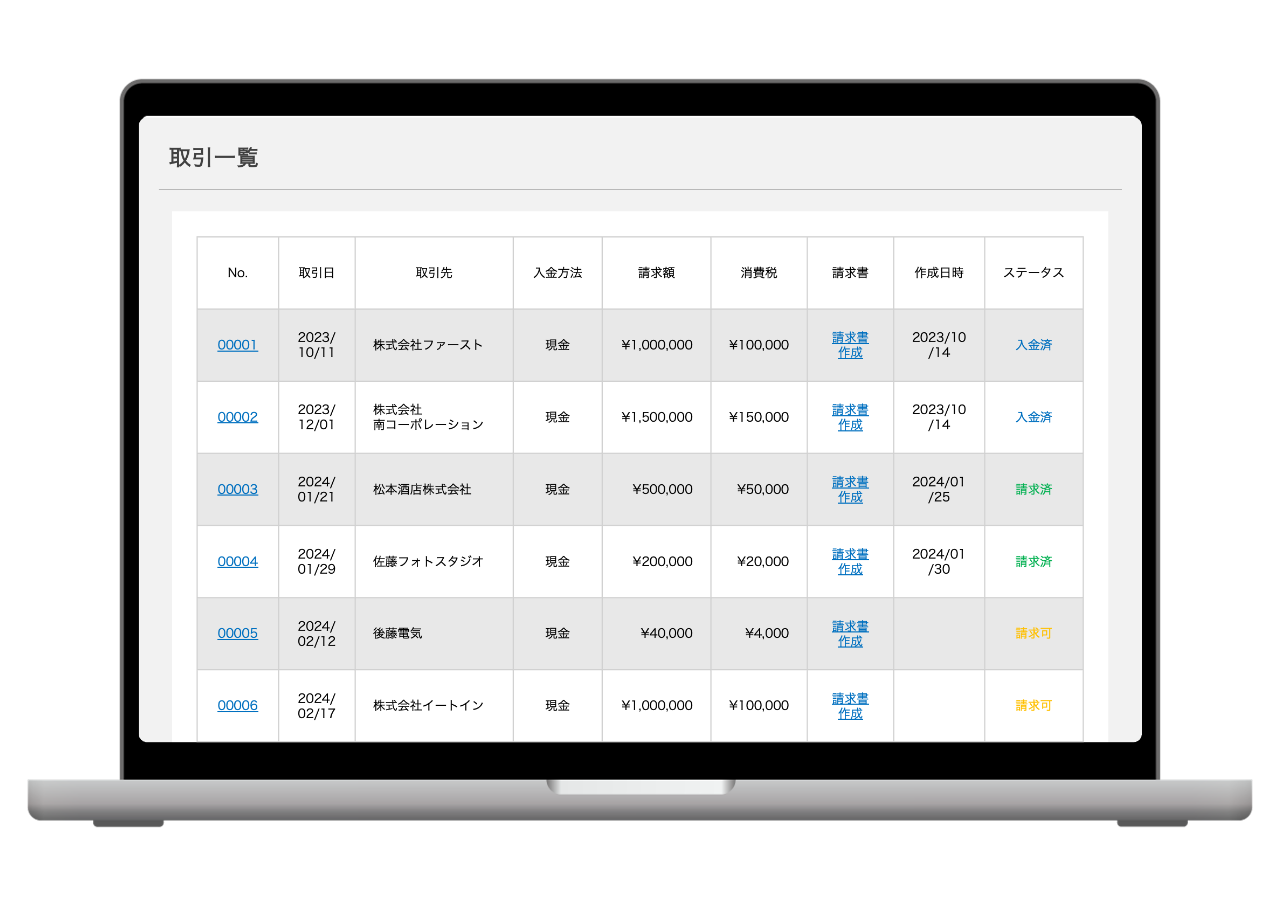The height and width of the screenshot is (900, 1280).
Task: Click 請求書作成 link for 佐藤フォトスタジオ
Action: tap(850, 561)
